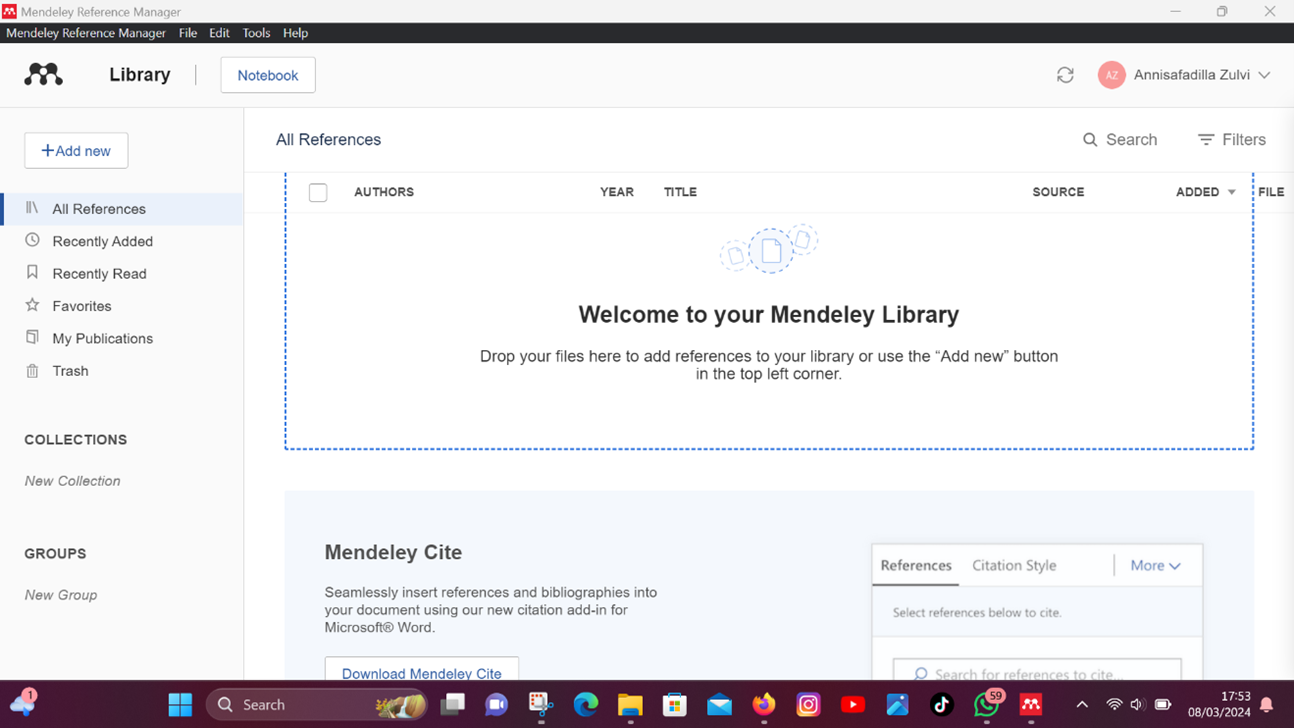Switch to the References tab
This screenshot has width=1294, height=728.
click(916, 565)
